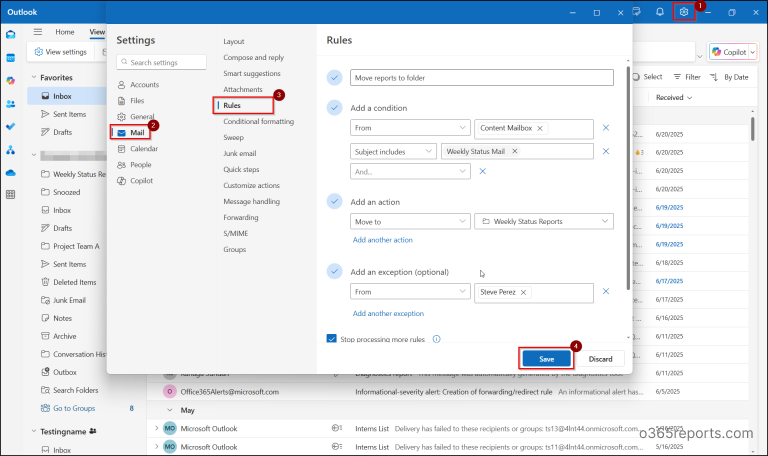Image resolution: width=768 pixels, height=456 pixels.
Task: Open the Move to action dropdown
Action: click(x=410, y=221)
